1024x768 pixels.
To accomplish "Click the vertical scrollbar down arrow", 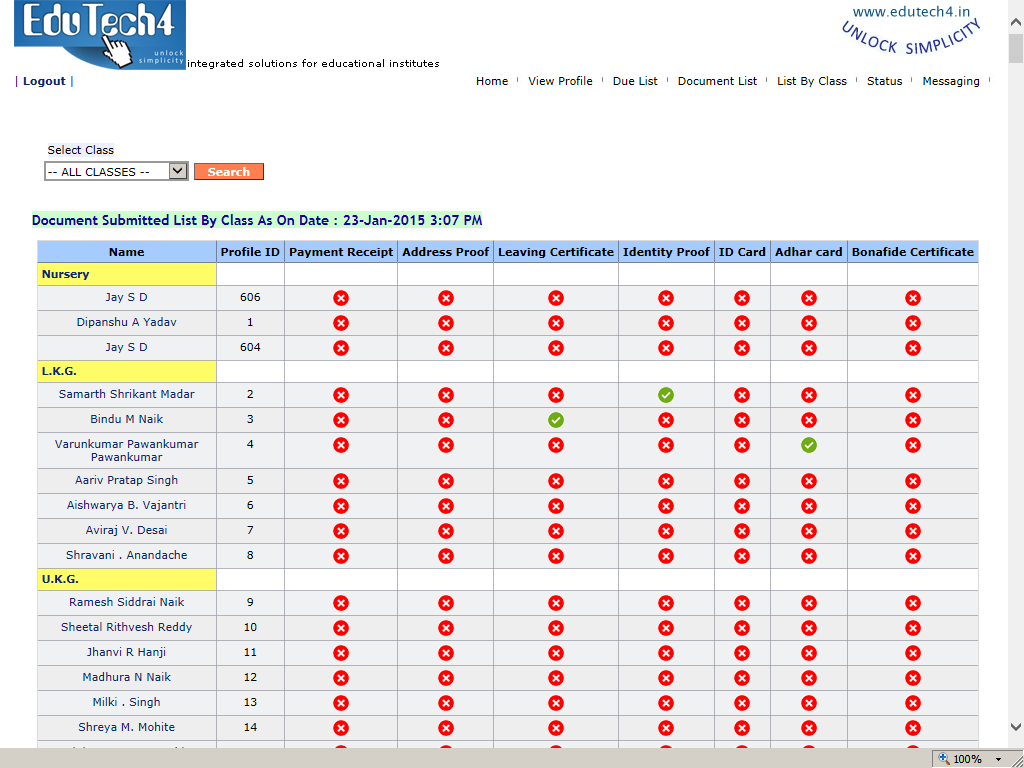I will click(x=1016, y=726).
